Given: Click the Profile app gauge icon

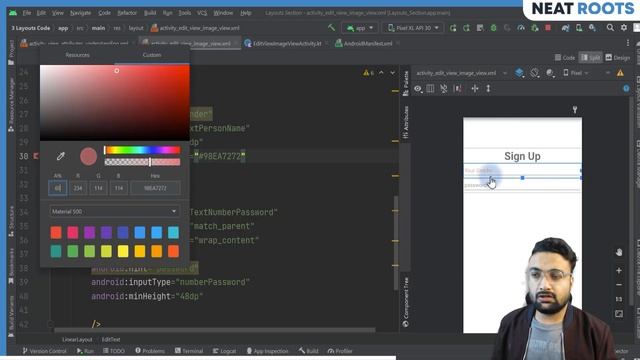Looking at the screenshot, I should click(x=521, y=28).
